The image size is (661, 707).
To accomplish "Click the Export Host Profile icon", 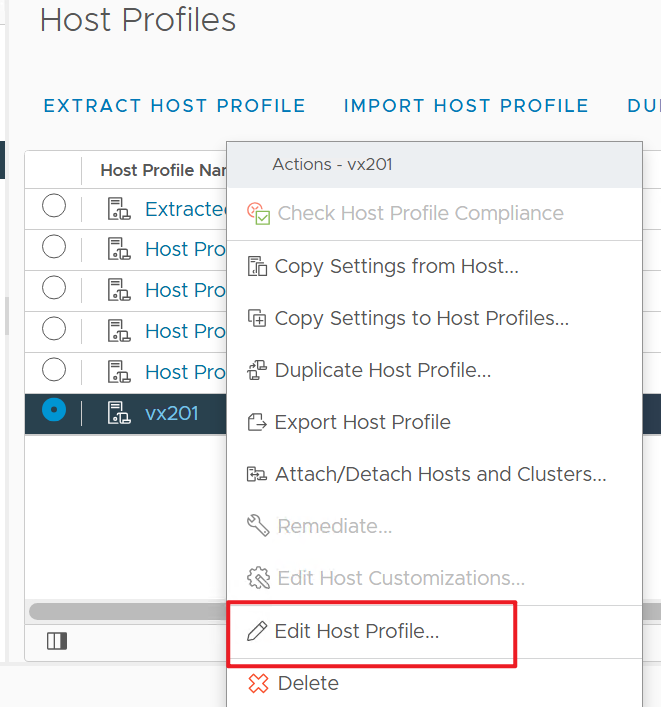I will tap(257, 422).
